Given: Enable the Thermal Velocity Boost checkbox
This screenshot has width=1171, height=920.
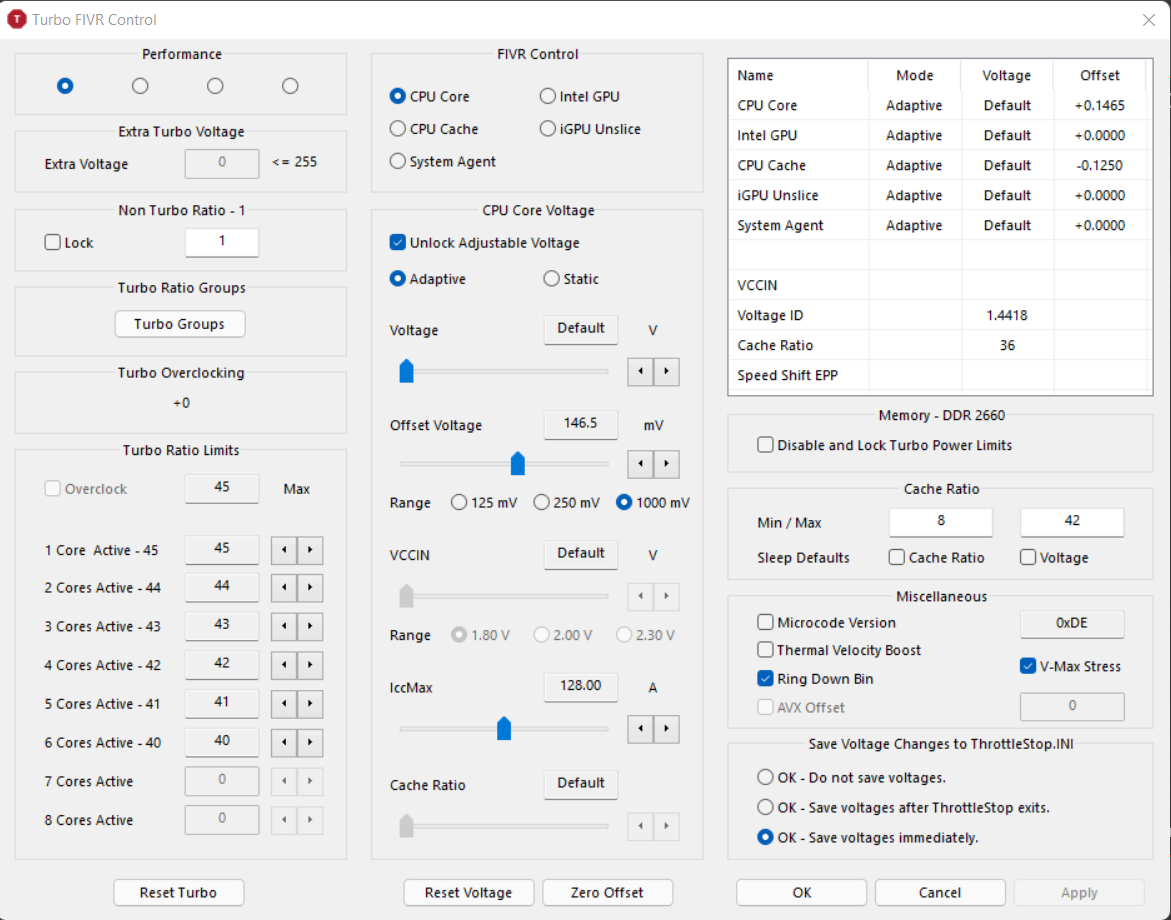Looking at the screenshot, I should point(766,650).
